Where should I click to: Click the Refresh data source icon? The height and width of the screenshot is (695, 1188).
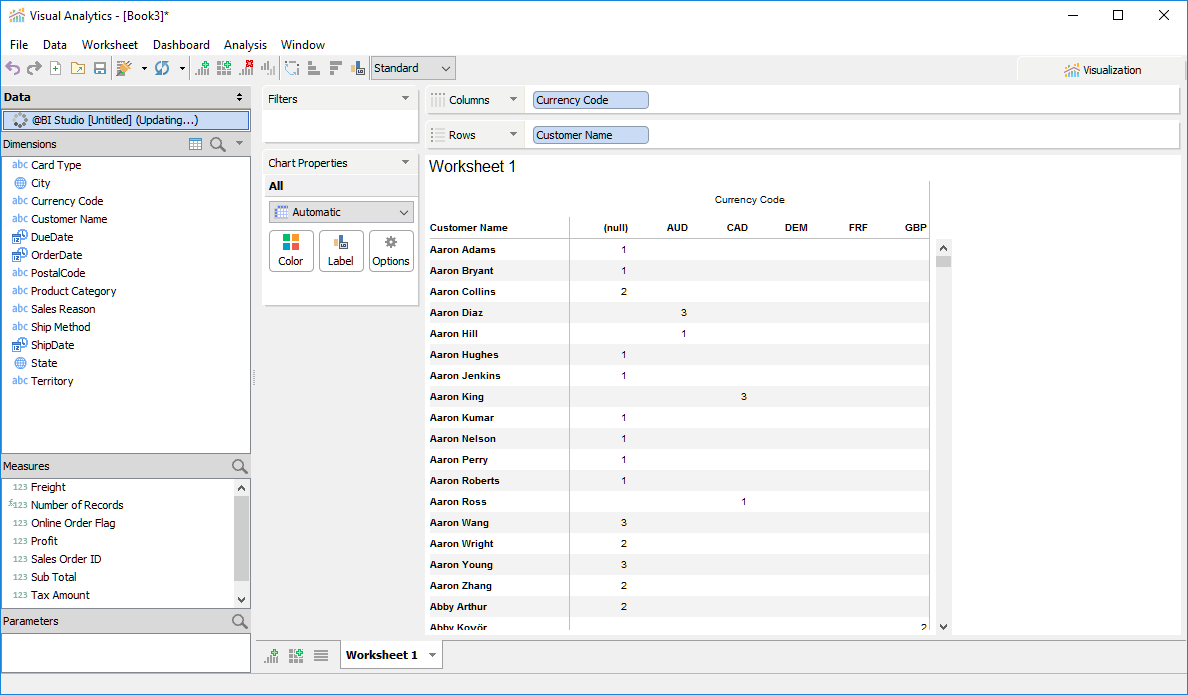point(162,68)
